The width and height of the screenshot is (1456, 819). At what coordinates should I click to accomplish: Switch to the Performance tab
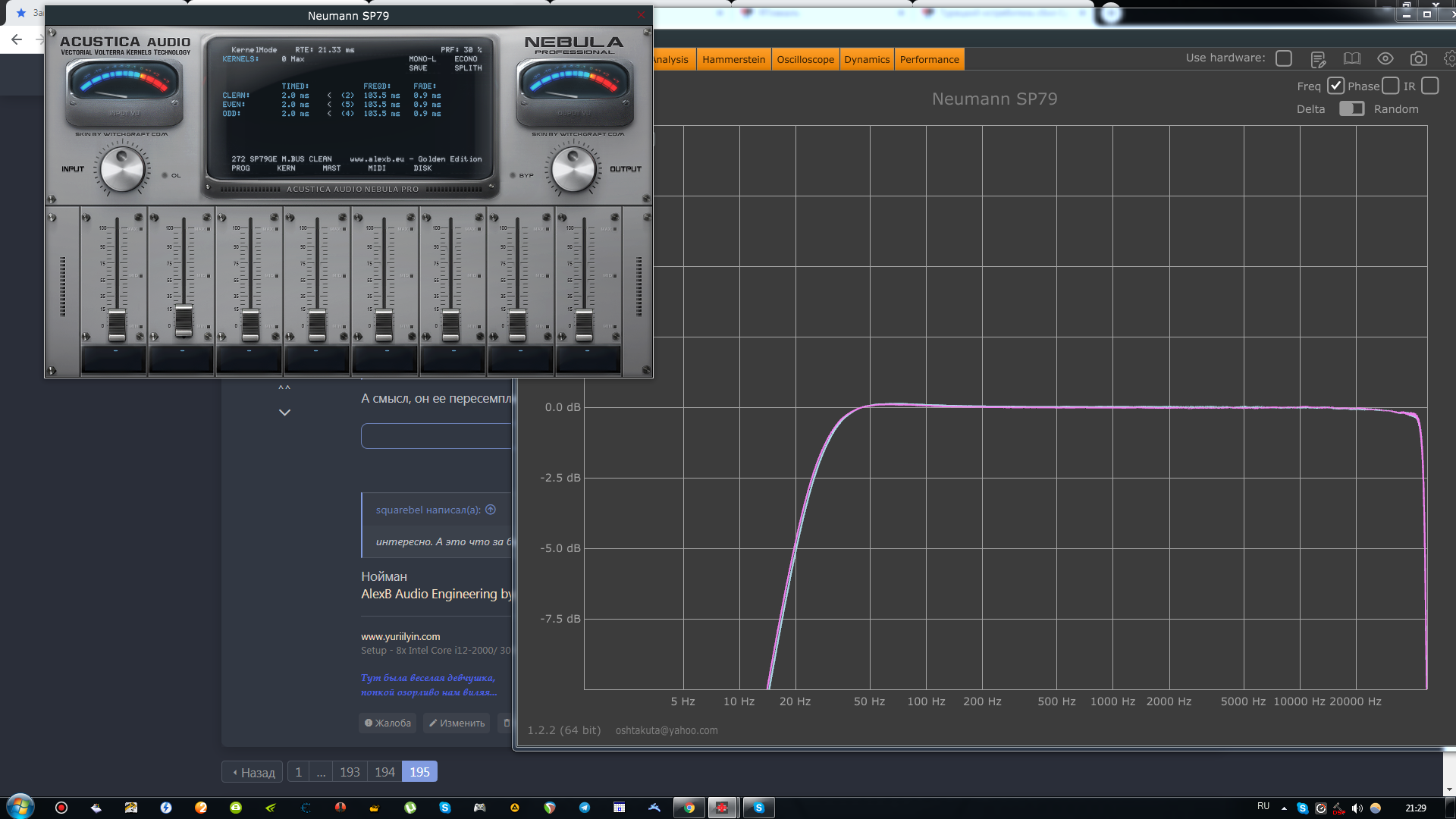(x=929, y=59)
